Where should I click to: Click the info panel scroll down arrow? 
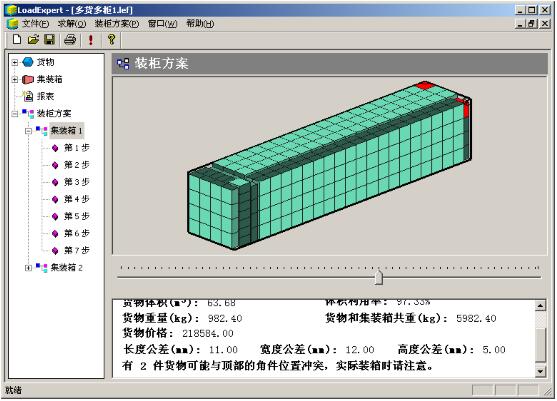(540, 372)
